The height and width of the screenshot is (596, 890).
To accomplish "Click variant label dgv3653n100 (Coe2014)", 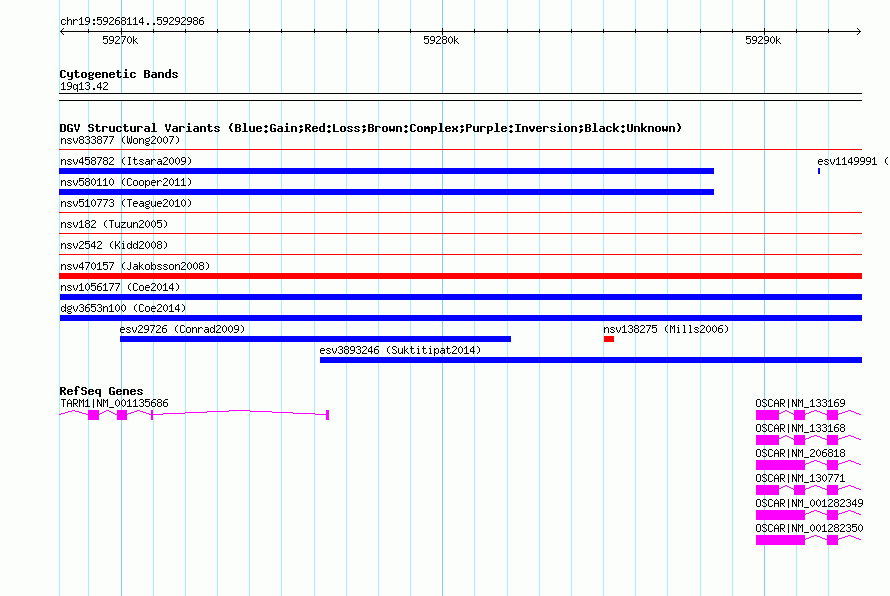I will [x=123, y=308].
